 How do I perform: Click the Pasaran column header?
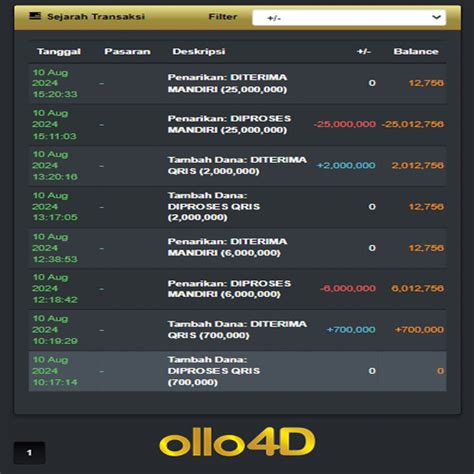pyautogui.click(x=127, y=52)
